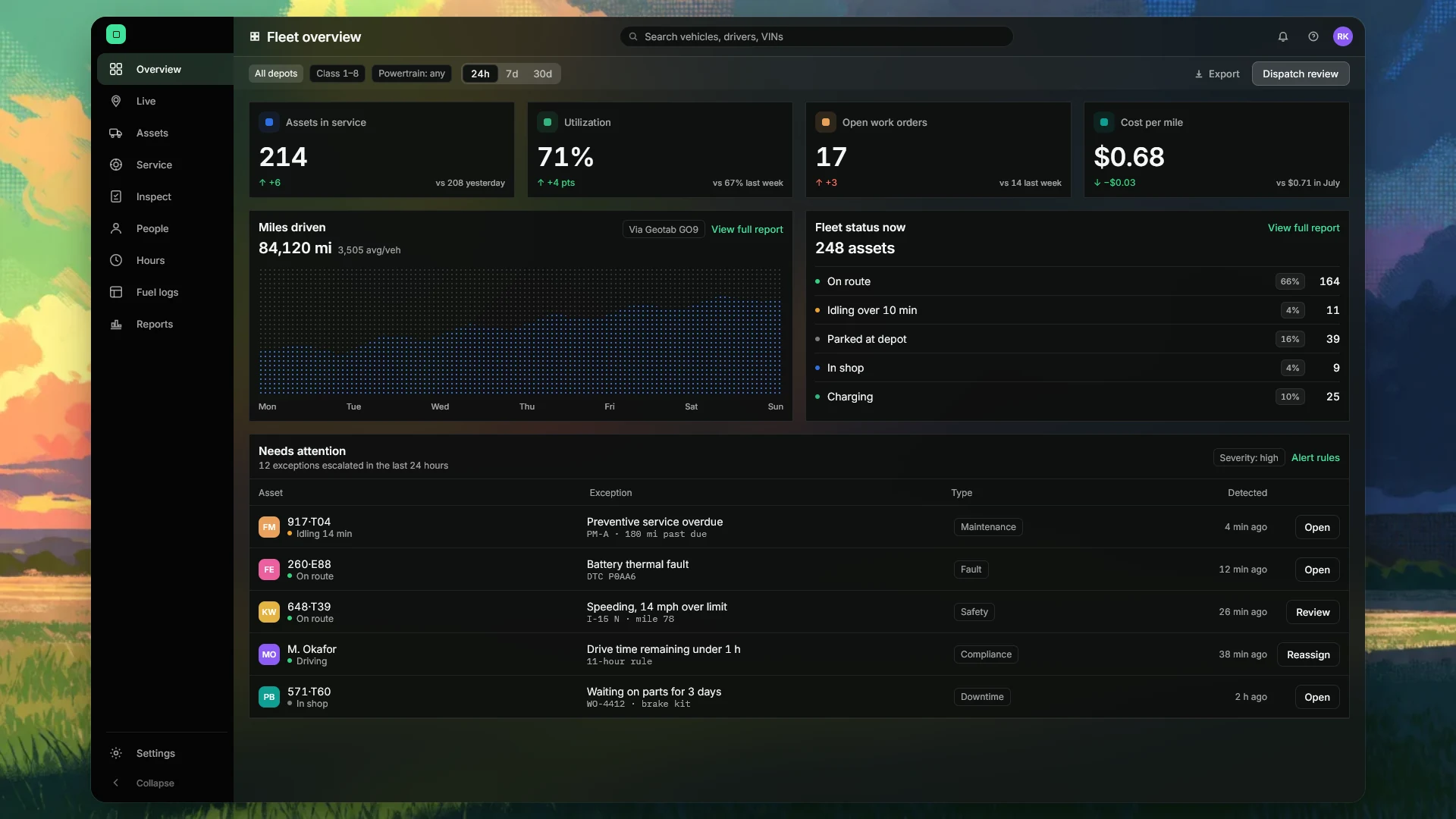Open the 260-E88 battery fault exception
1456x819 pixels.
pyautogui.click(x=1317, y=570)
